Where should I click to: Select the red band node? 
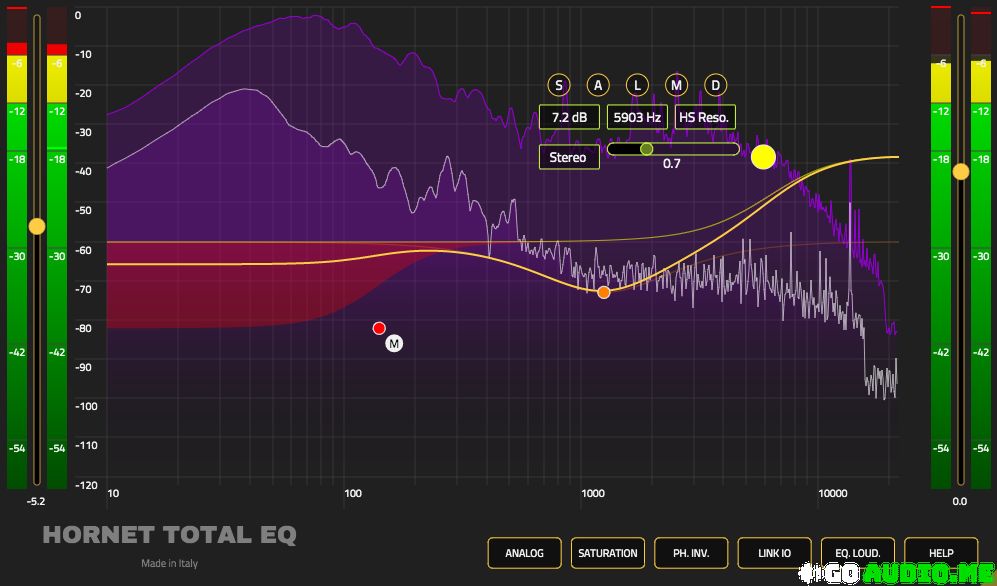point(379,328)
